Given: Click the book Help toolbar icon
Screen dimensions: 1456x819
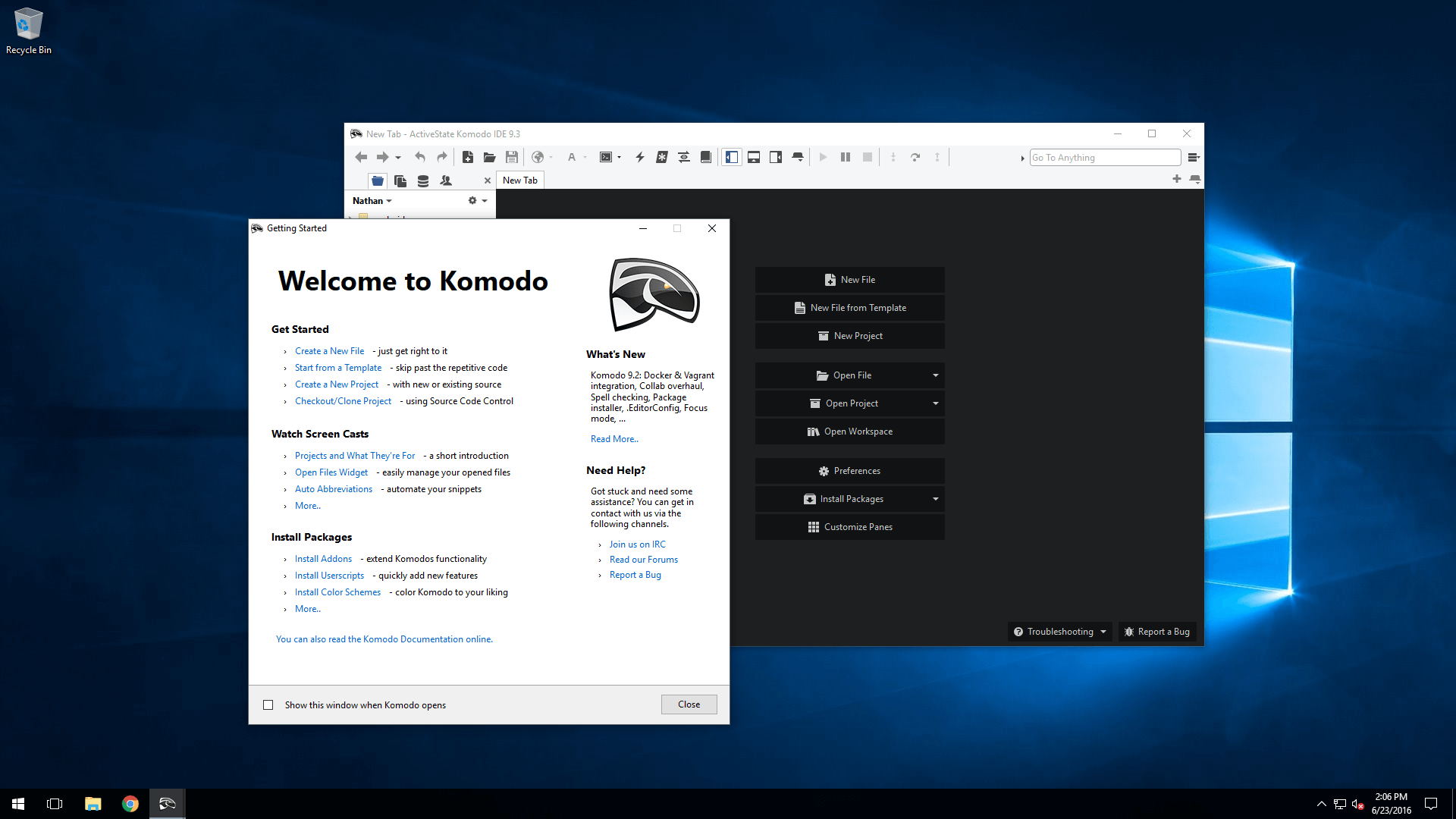Looking at the screenshot, I should [x=706, y=157].
